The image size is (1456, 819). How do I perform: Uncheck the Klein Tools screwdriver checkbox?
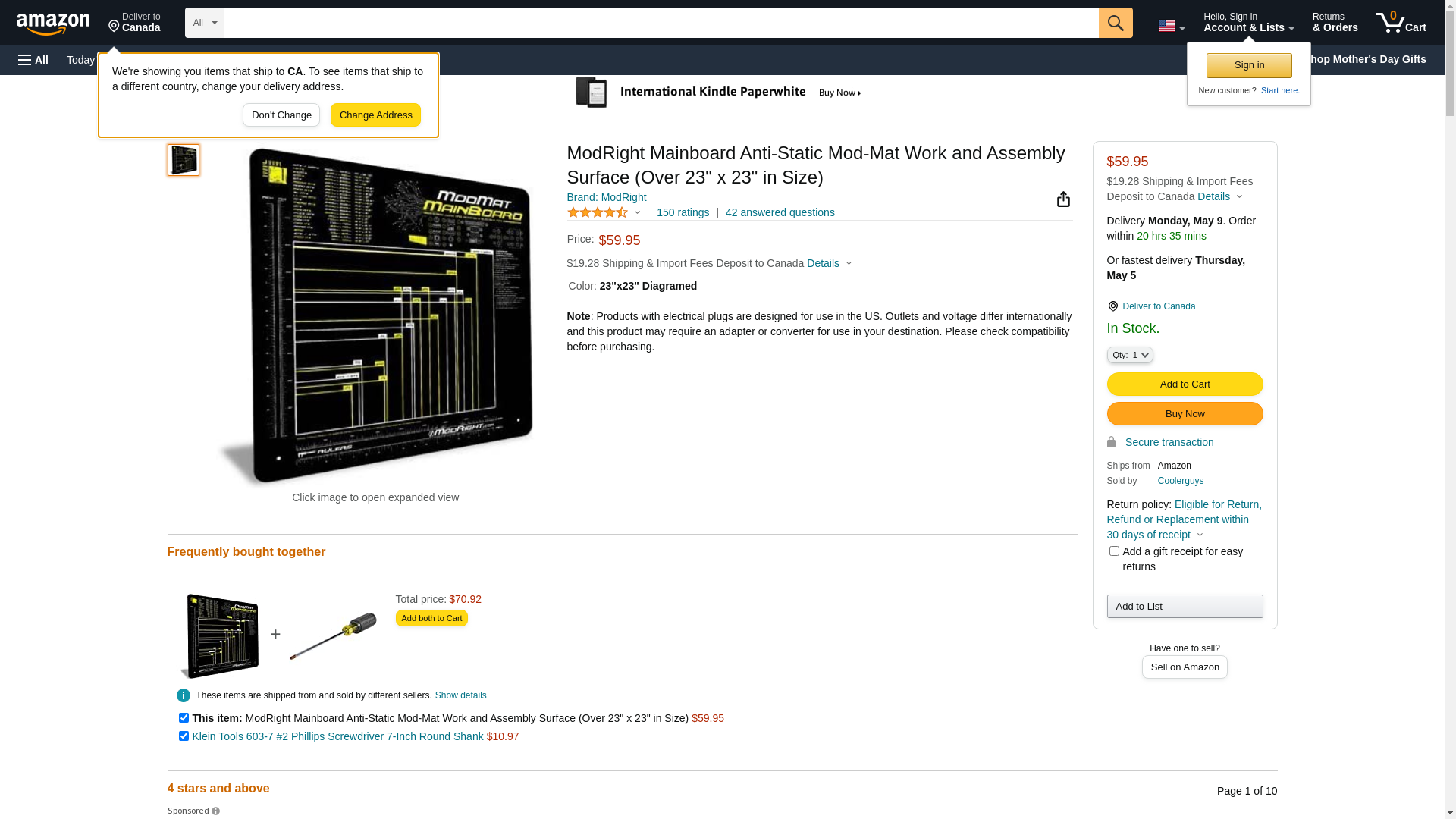184,736
